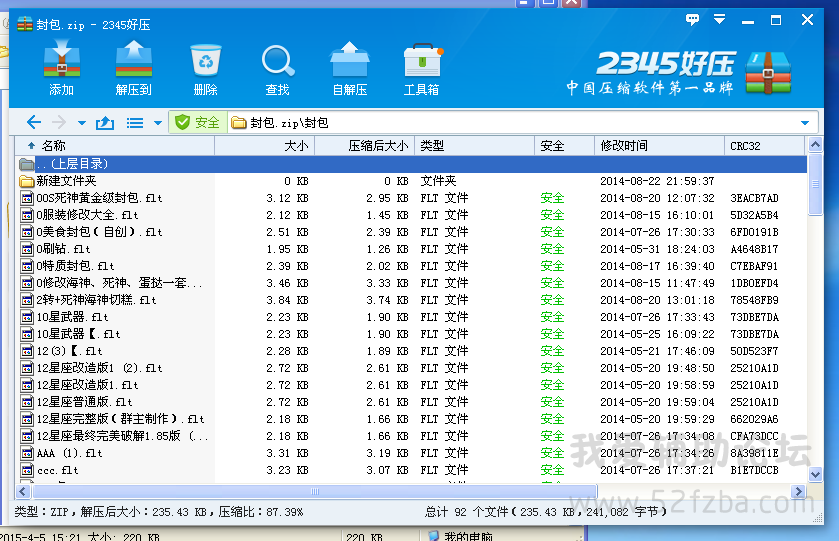Open navigation history dropdown arrow

81,123
